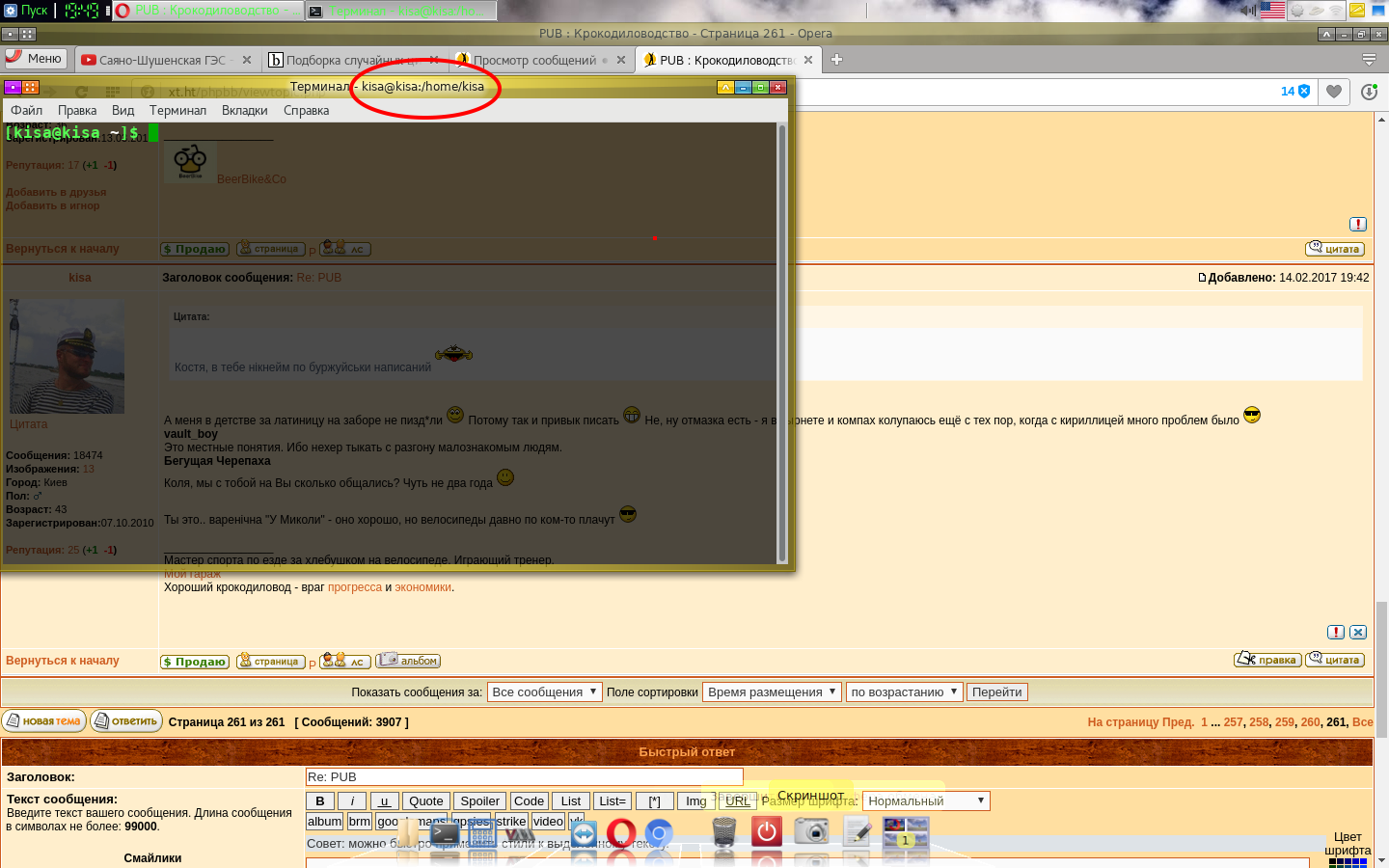Toggle bold formatting with the B button
Viewport: 1389px width, 868px height.
point(320,800)
